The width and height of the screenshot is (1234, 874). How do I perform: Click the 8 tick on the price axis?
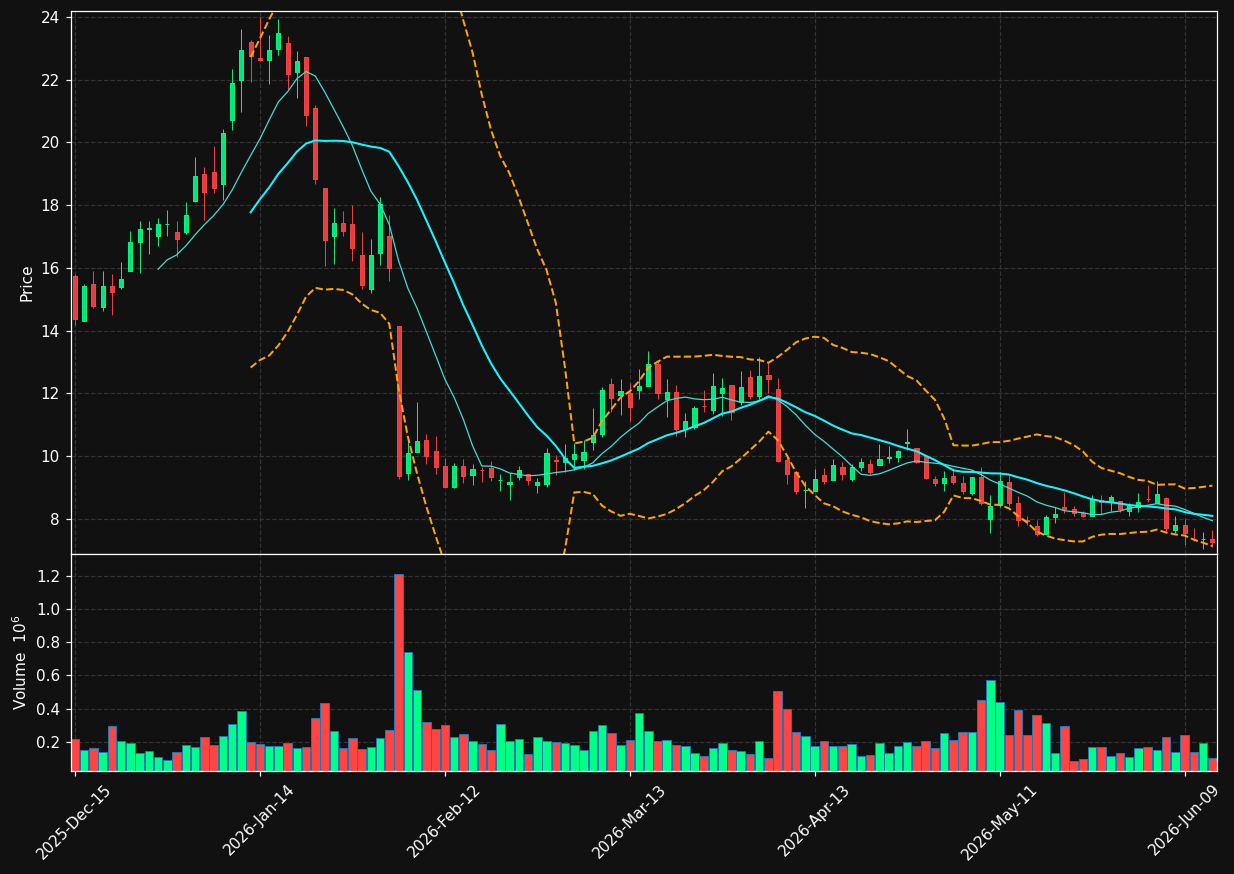(56, 520)
